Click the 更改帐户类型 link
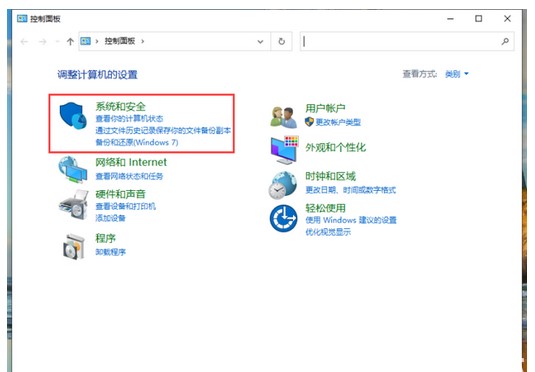This screenshot has height=372, width=535. coord(338,122)
